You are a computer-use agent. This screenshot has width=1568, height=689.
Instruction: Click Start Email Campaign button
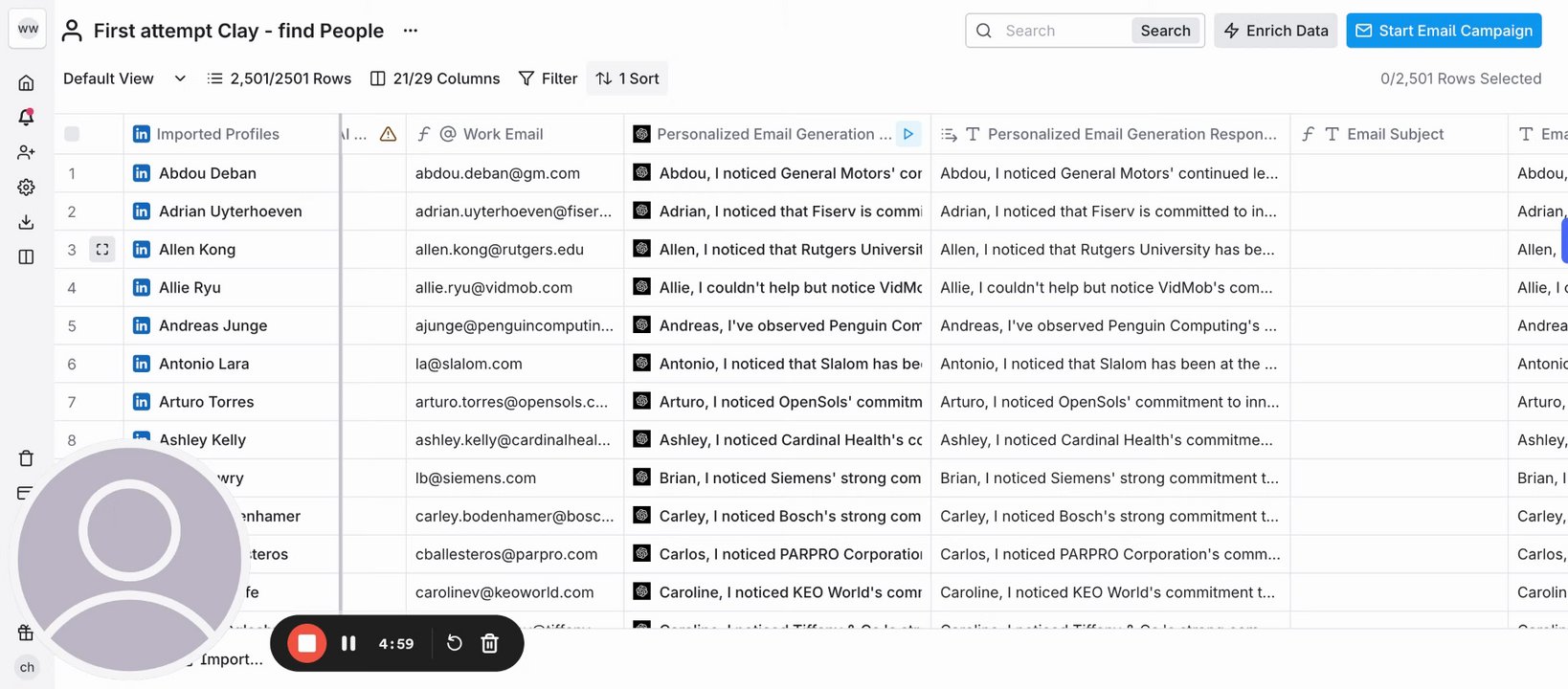[1444, 31]
